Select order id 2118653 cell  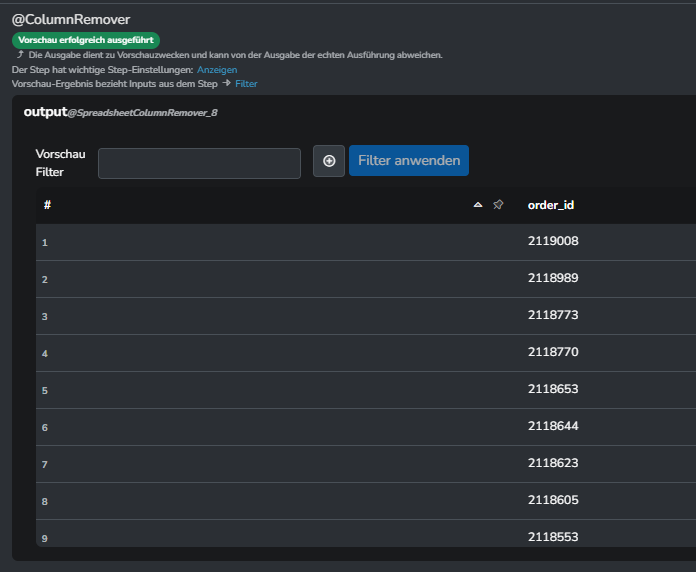(x=553, y=389)
